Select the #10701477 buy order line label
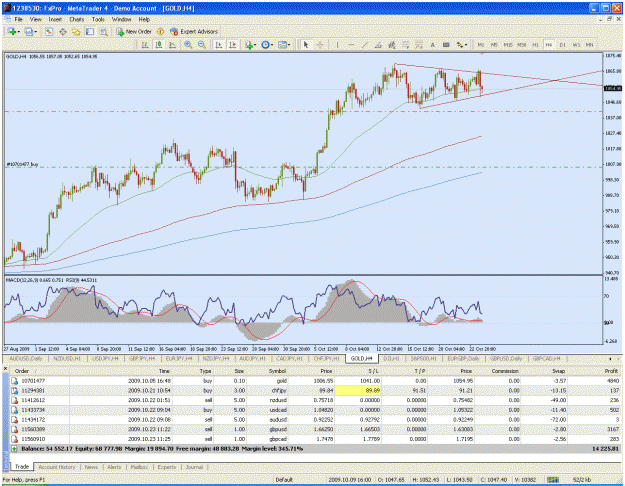This screenshot has width=625, height=486. tap(22, 164)
